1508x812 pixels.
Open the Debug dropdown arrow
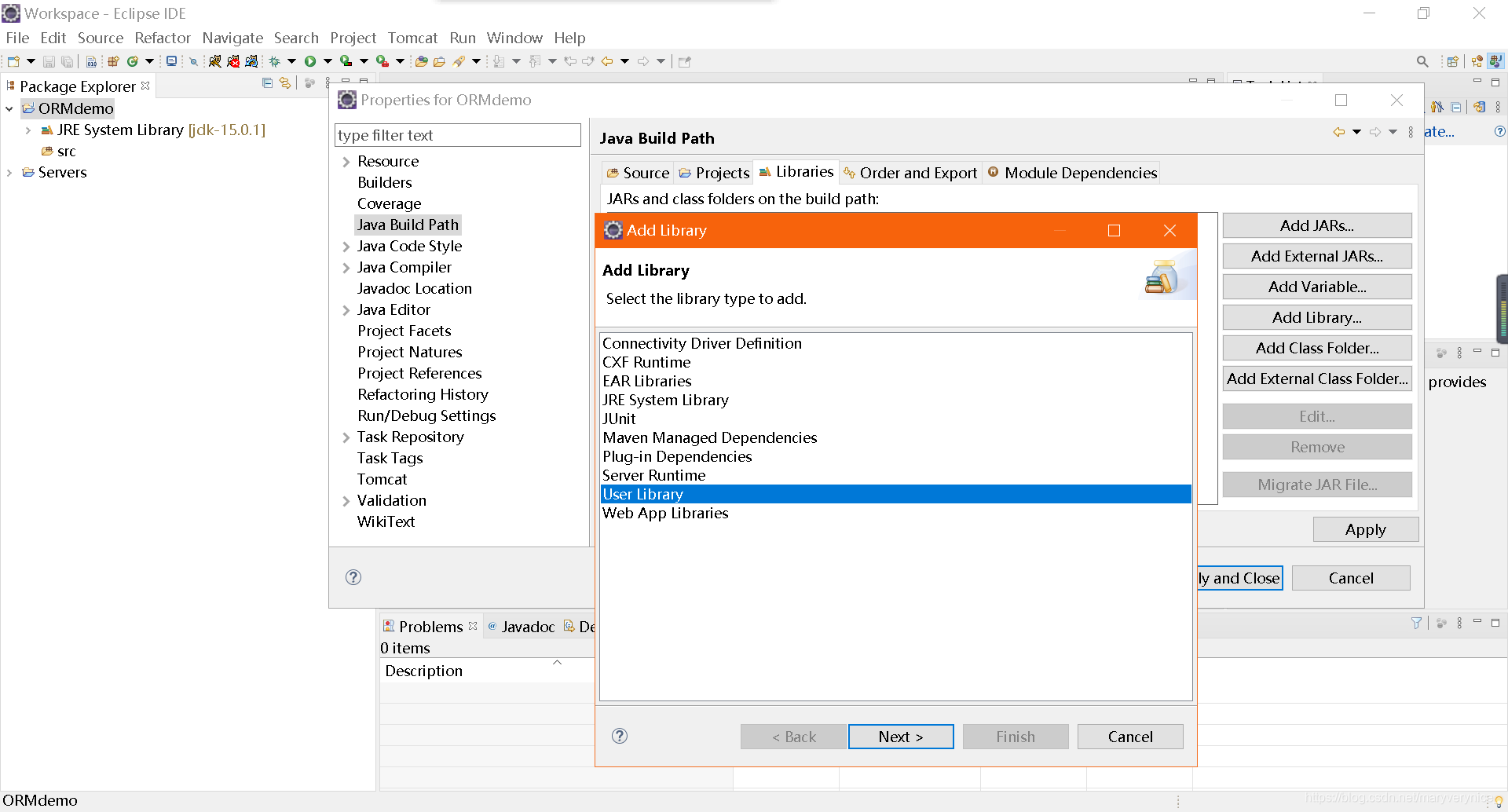tap(291, 61)
